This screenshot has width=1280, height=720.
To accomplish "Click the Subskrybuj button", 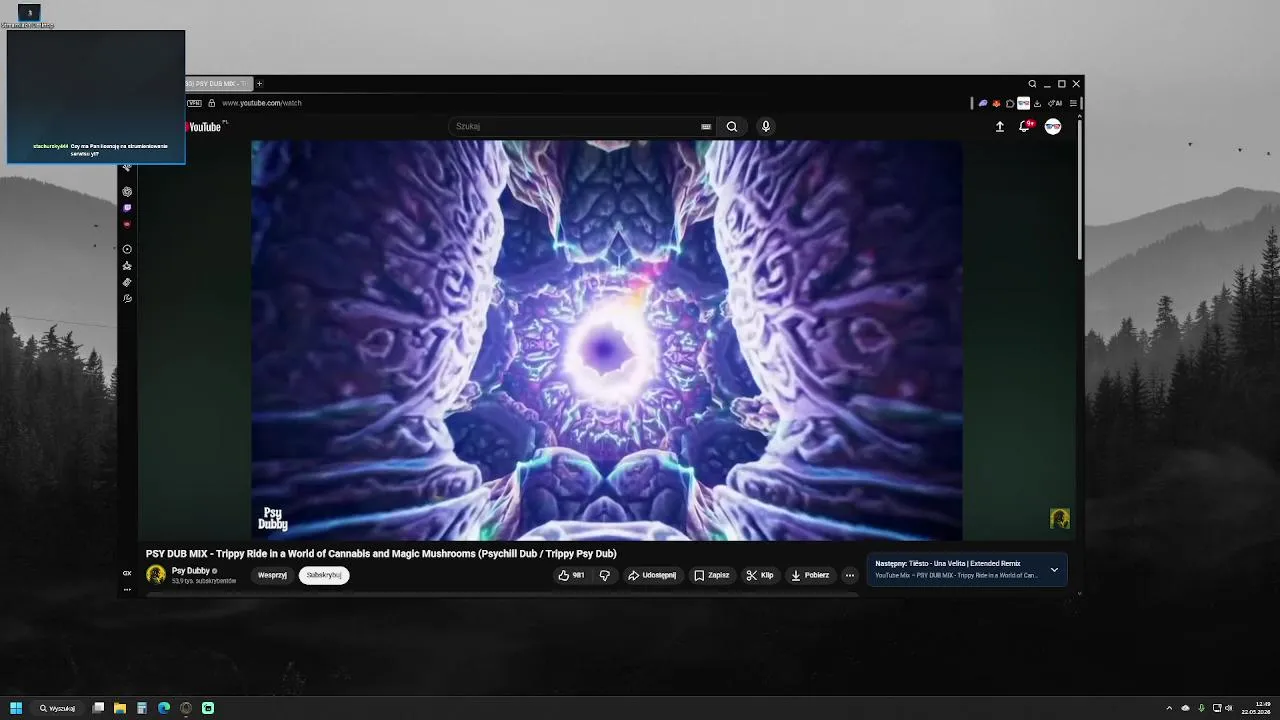I will (324, 575).
